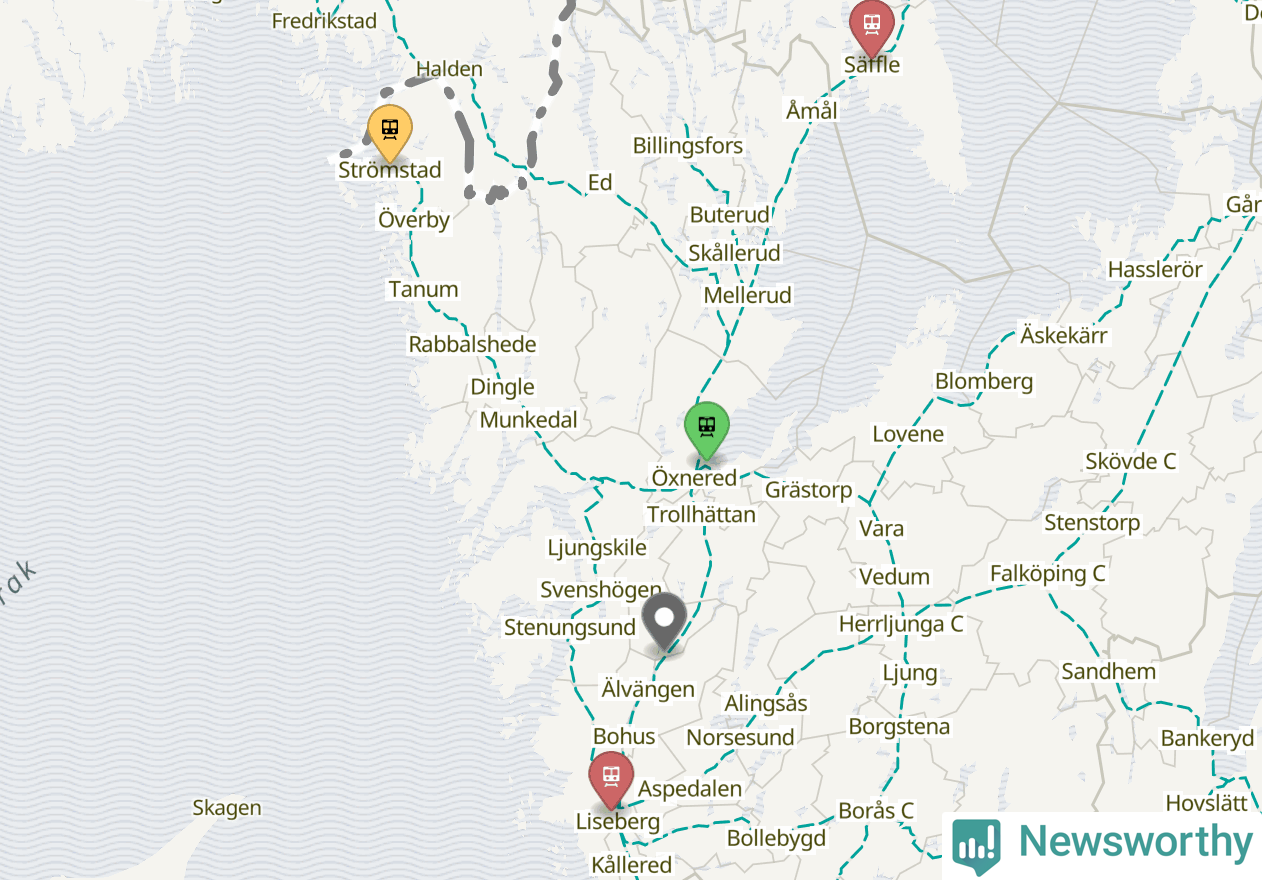Image resolution: width=1262 pixels, height=880 pixels.
Task: Open the Newsworthy logo link
Action: click(1103, 843)
